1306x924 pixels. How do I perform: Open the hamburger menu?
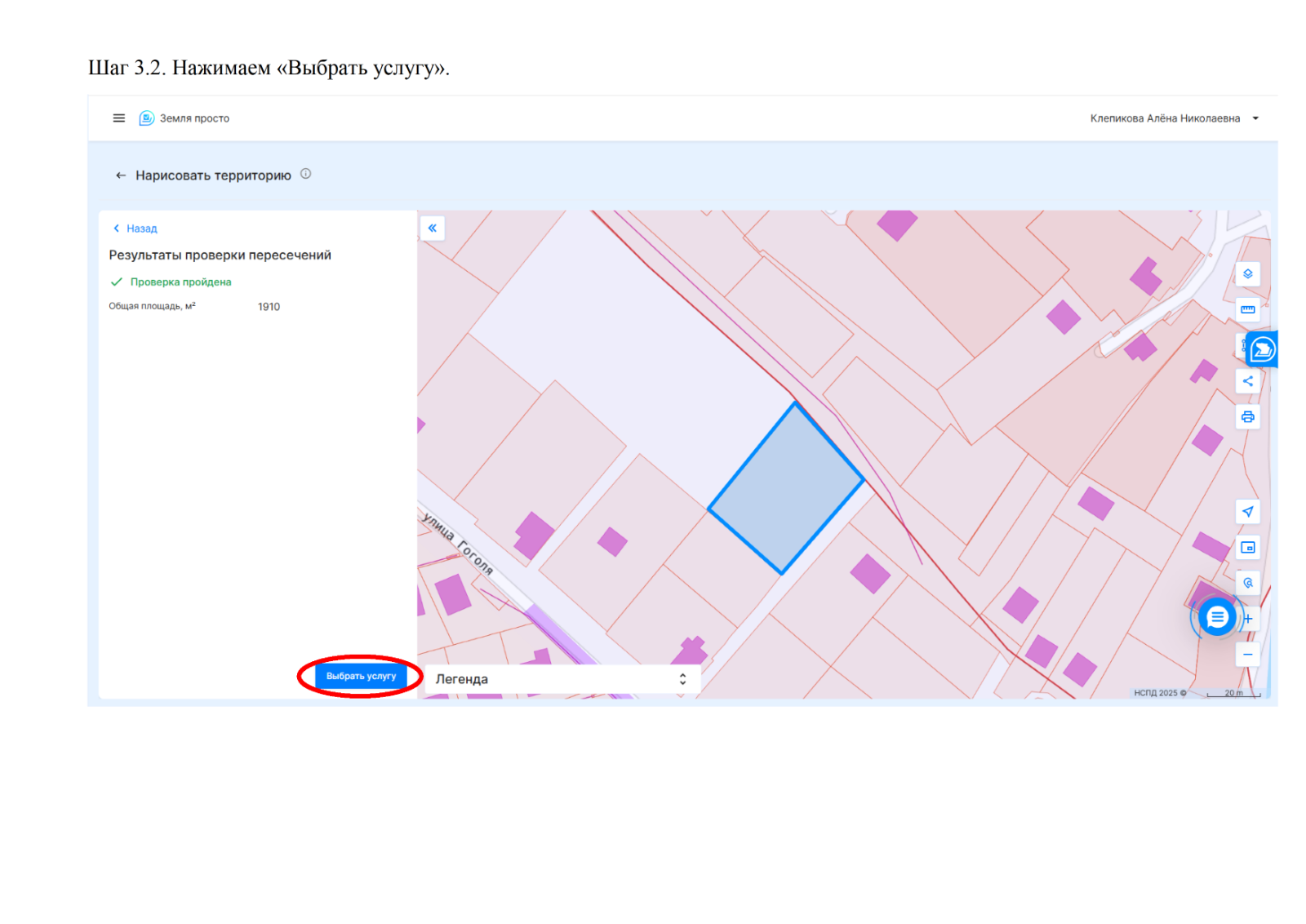tap(118, 118)
